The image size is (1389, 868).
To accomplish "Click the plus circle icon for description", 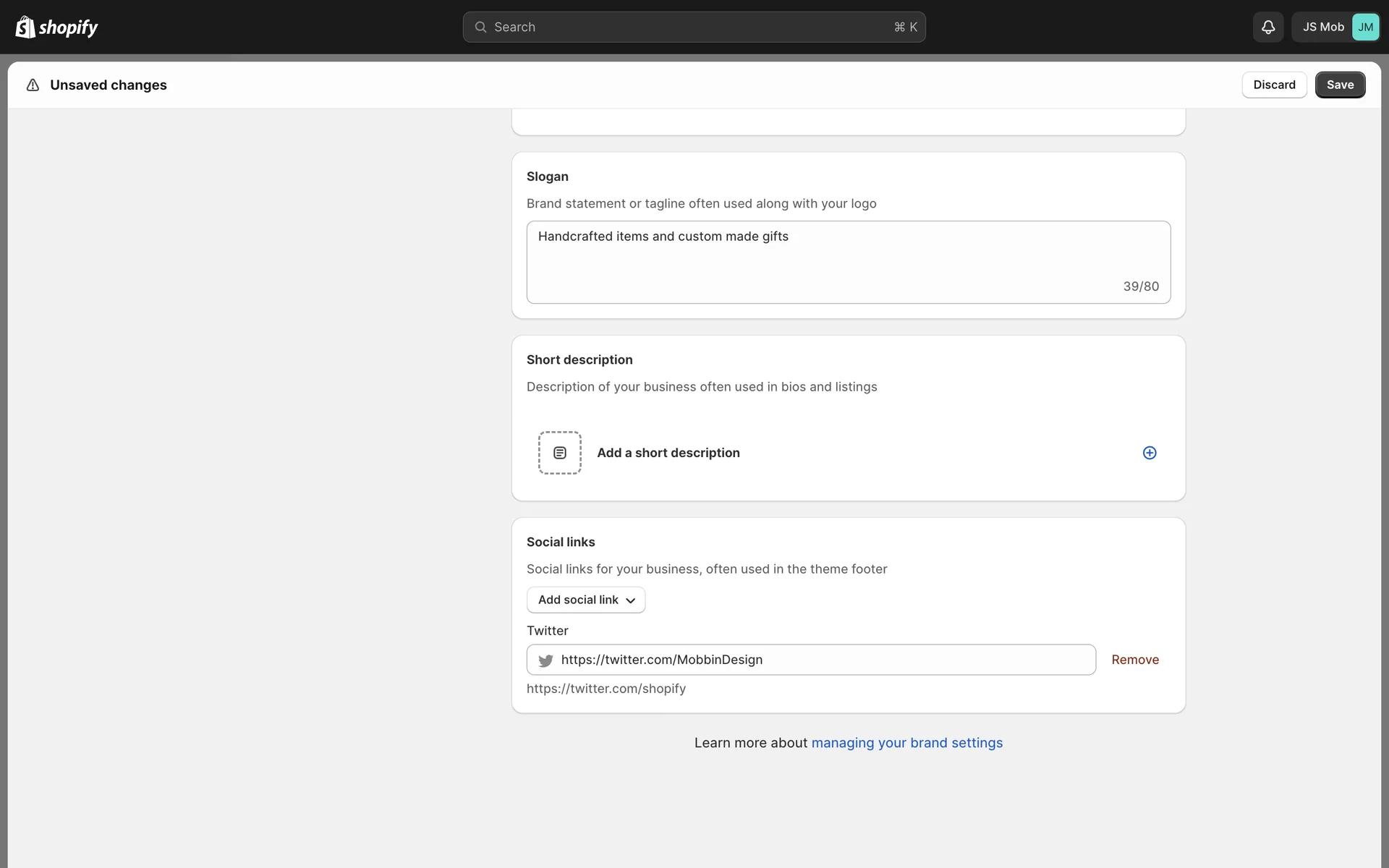I will point(1149,453).
